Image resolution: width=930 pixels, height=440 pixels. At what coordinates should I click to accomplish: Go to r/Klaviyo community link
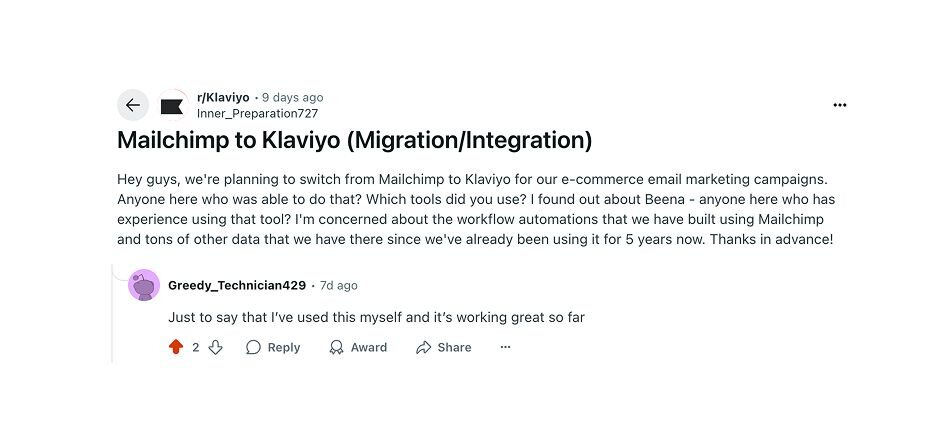(223, 97)
